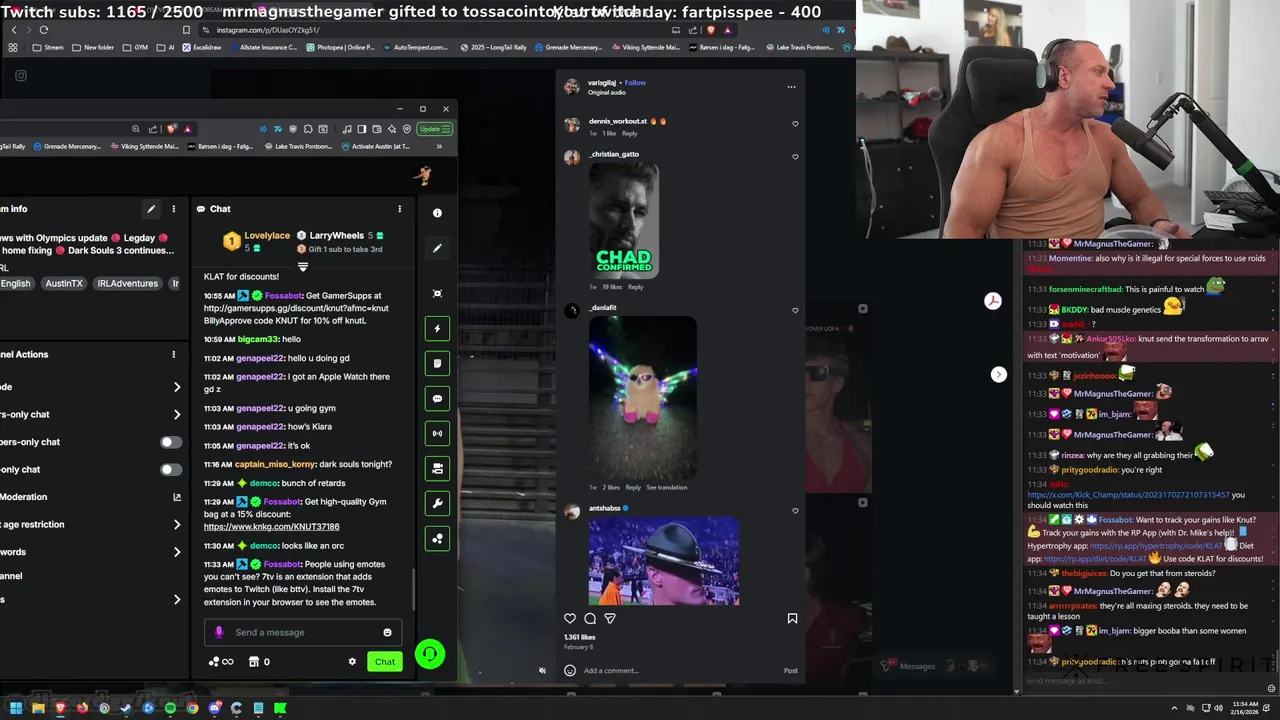
Task: Toggle emote-only chat switch
Action: coord(171,469)
